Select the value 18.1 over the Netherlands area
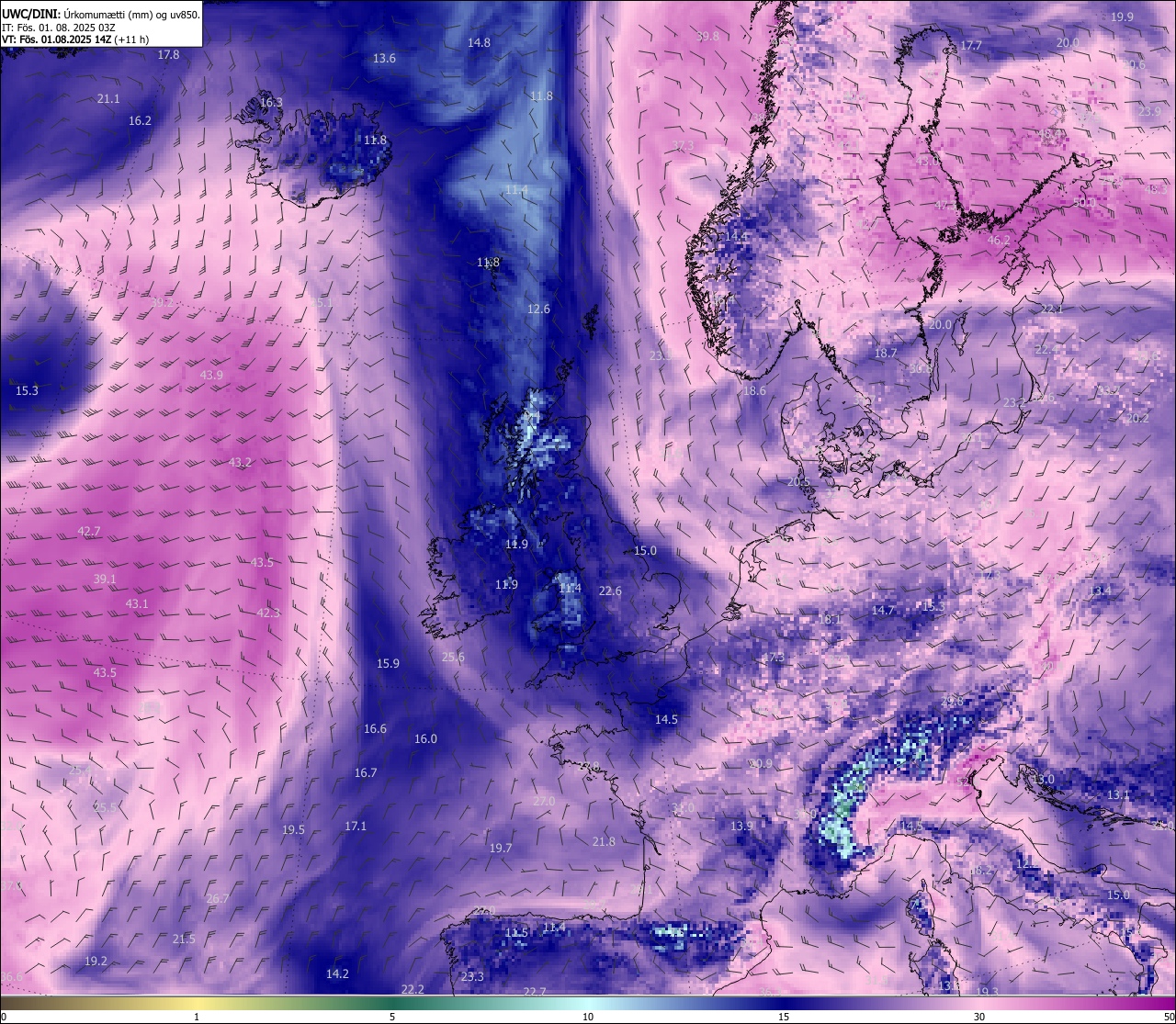 pyautogui.click(x=830, y=620)
